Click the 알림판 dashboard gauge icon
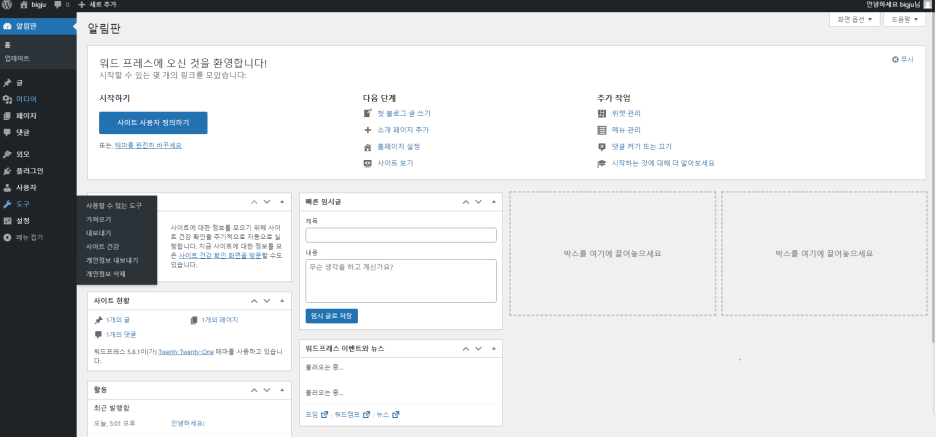 click(7, 26)
